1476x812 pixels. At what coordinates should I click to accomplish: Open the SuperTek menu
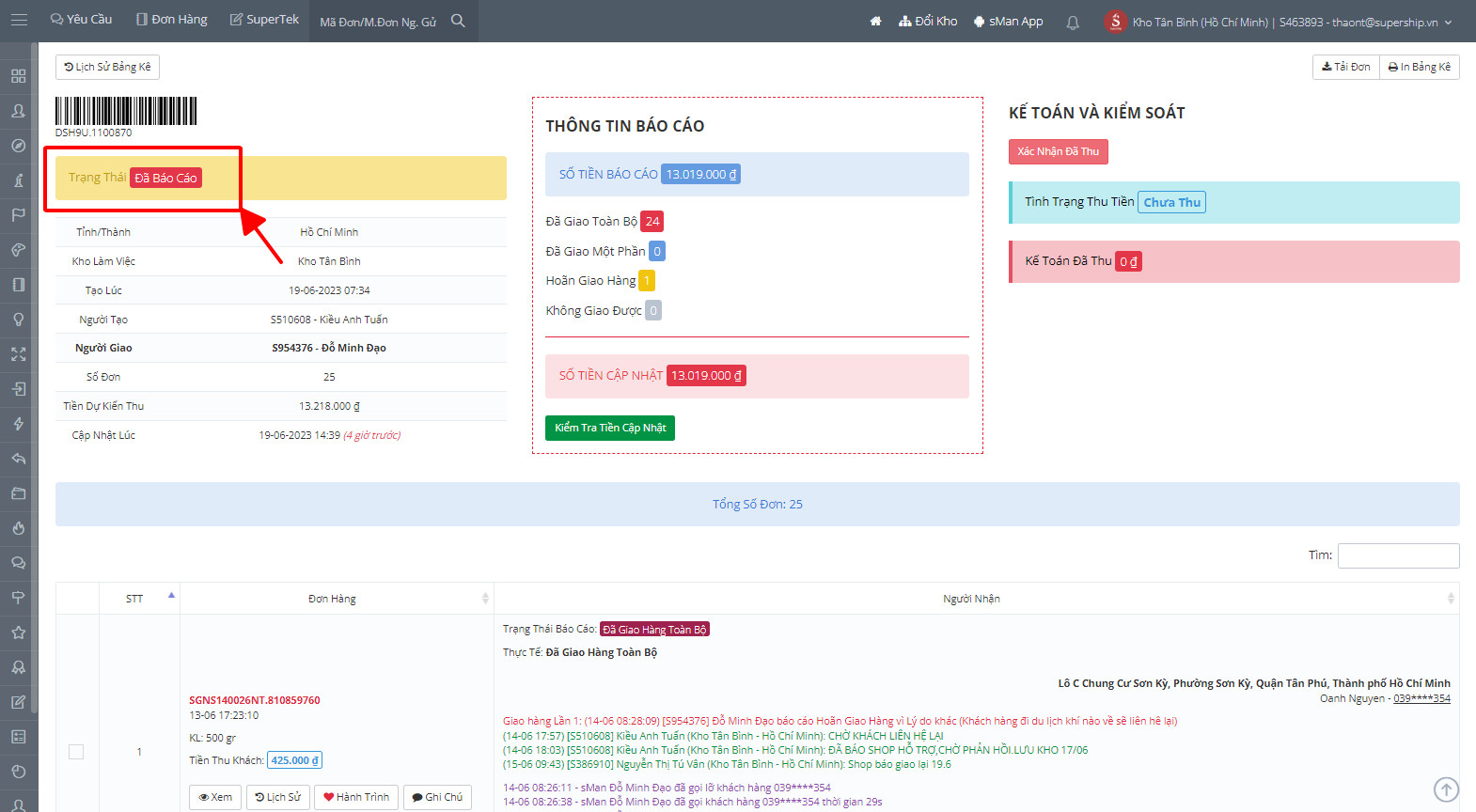pyautogui.click(x=264, y=20)
